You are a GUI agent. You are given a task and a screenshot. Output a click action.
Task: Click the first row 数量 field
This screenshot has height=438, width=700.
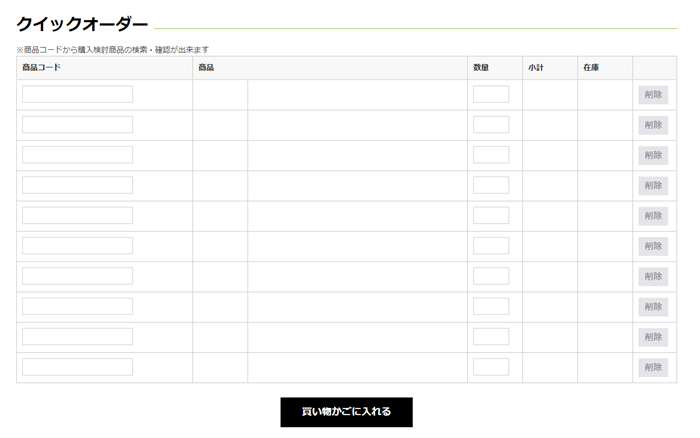pos(490,94)
